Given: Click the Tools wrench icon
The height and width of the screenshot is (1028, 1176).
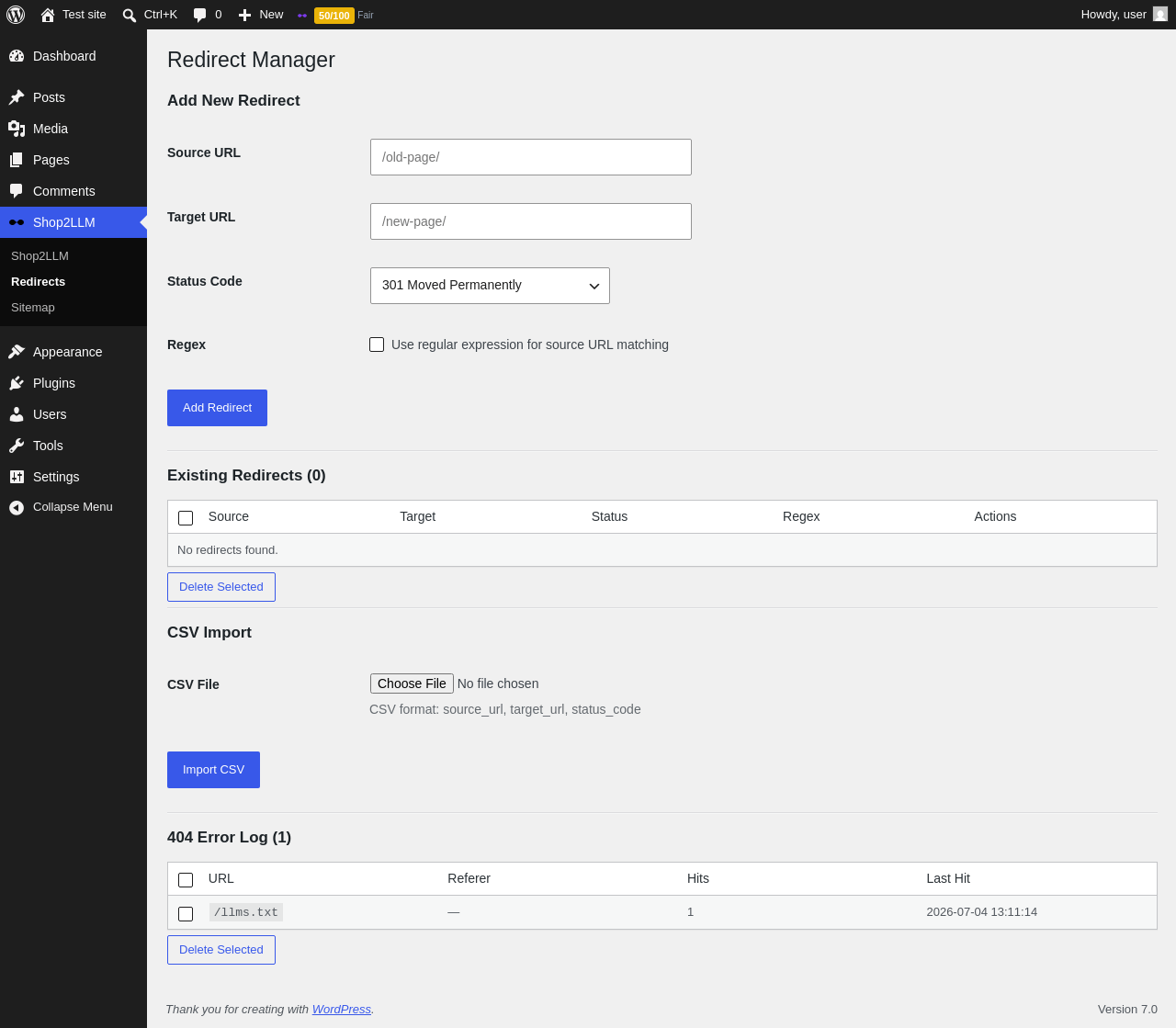Looking at the screenshot, I should pyautogui.click(x=17, y=446).
